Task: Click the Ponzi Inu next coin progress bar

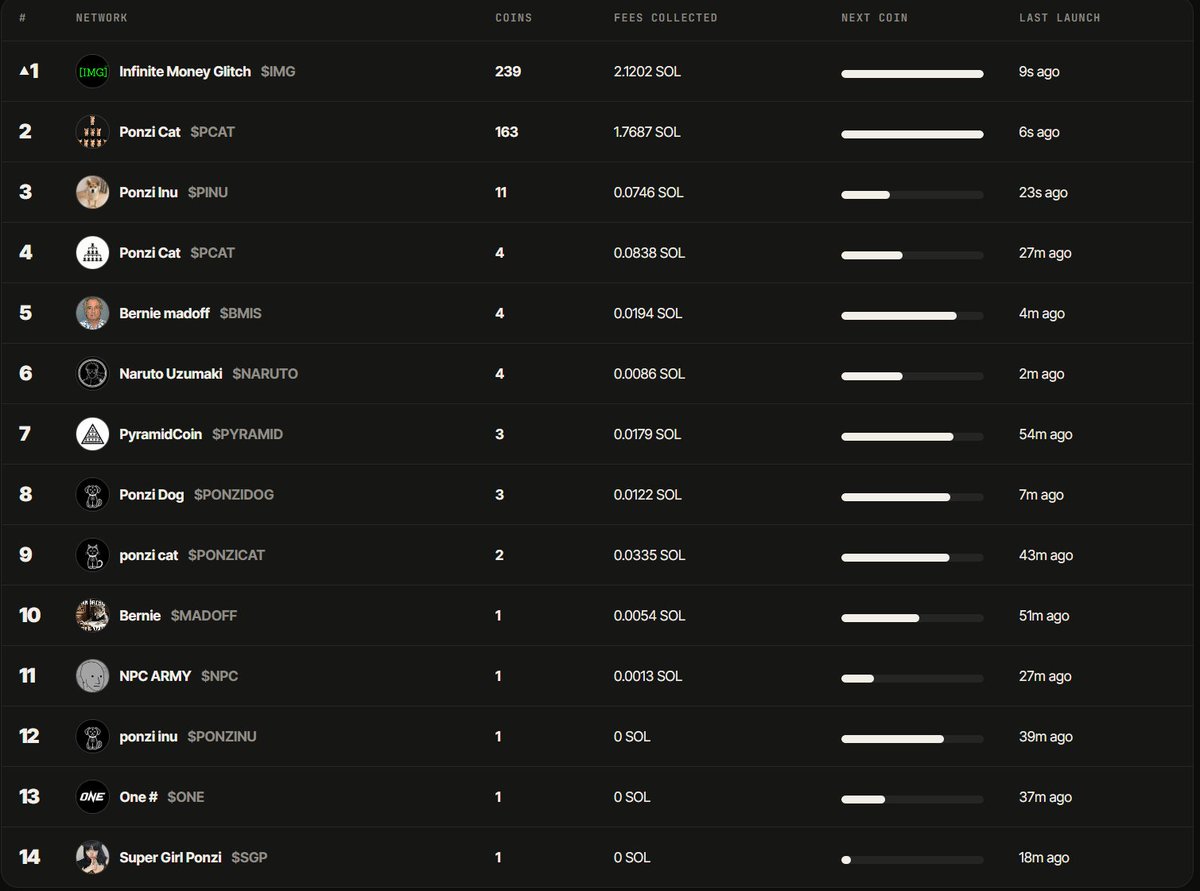Action: [912, 195]
